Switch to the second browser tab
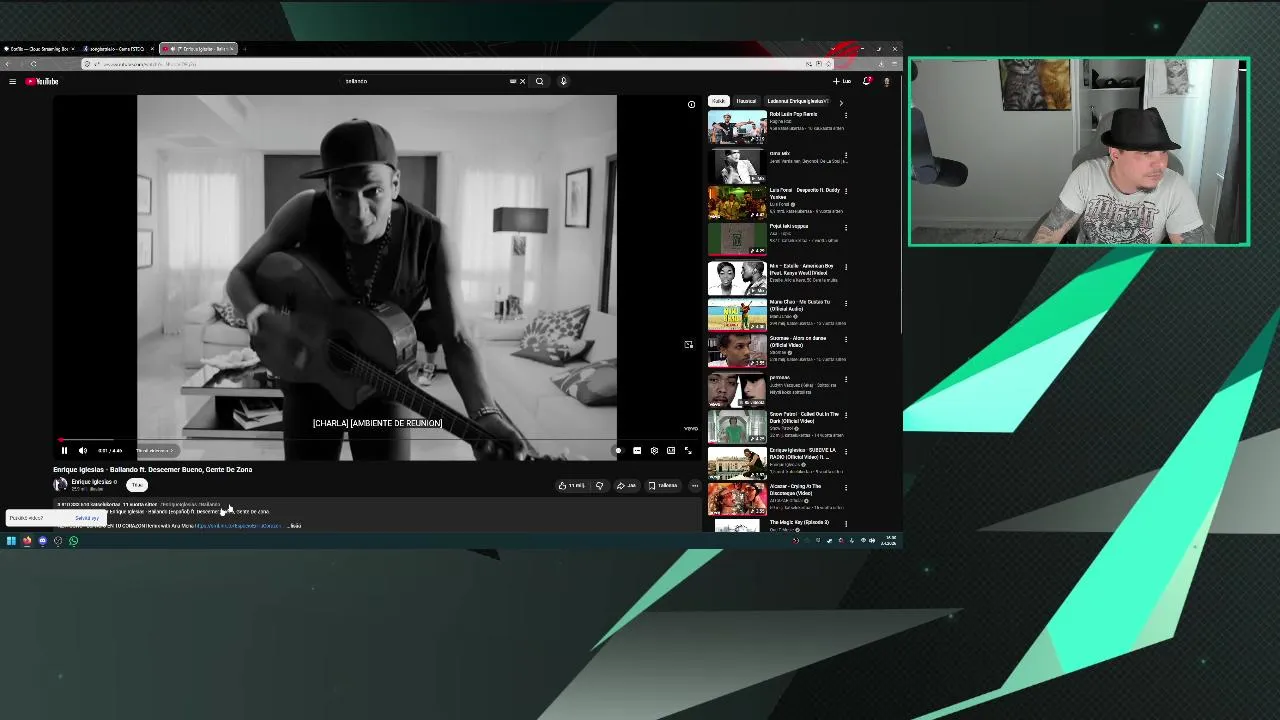1280x720 pixels. [117, 49]
